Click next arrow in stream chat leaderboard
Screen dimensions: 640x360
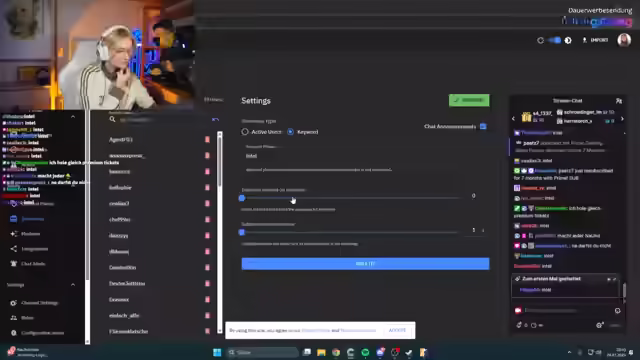pyautogui.click(x=622, y=119)
